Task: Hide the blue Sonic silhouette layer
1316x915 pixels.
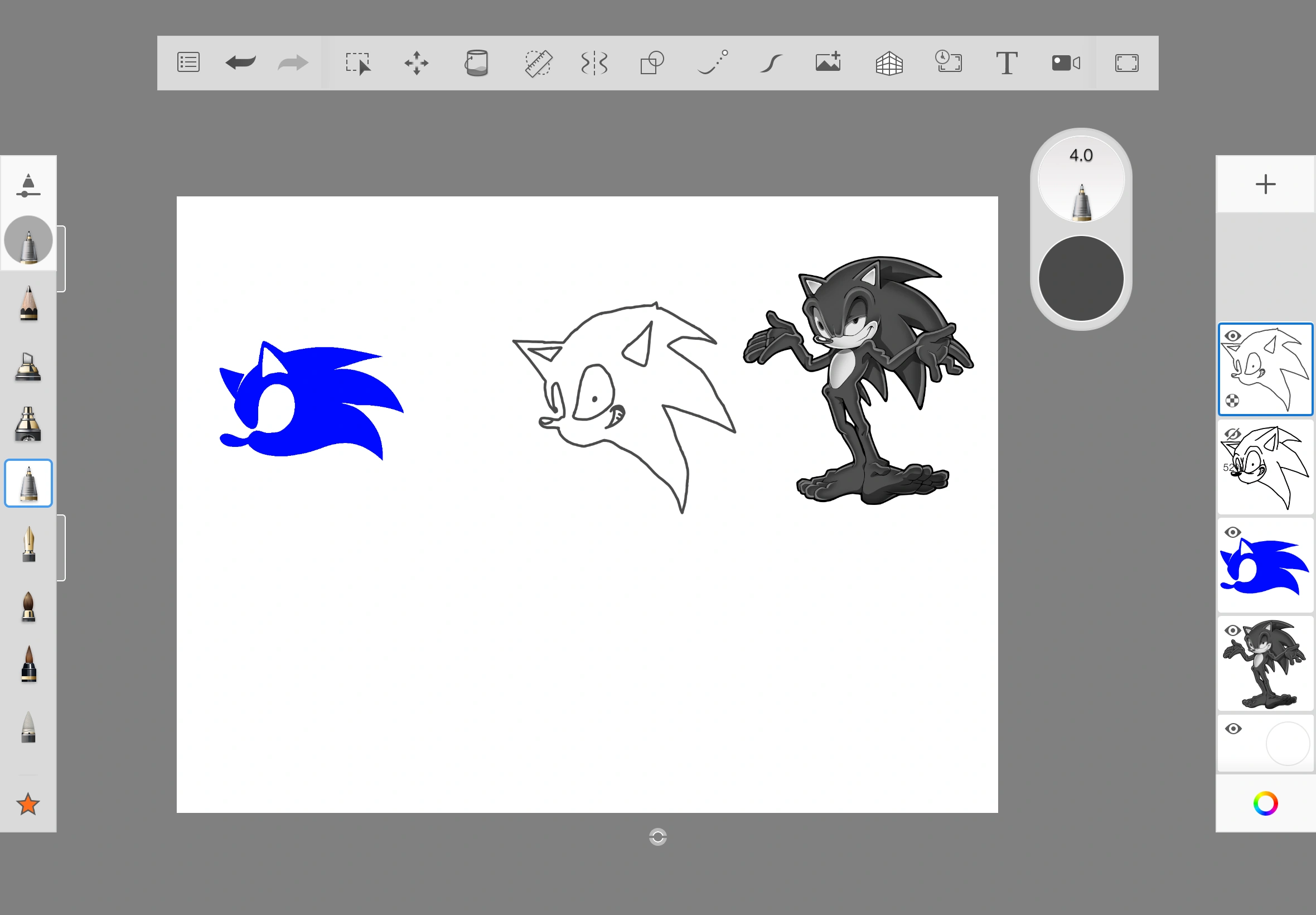Action: [x=1232, y=532]
